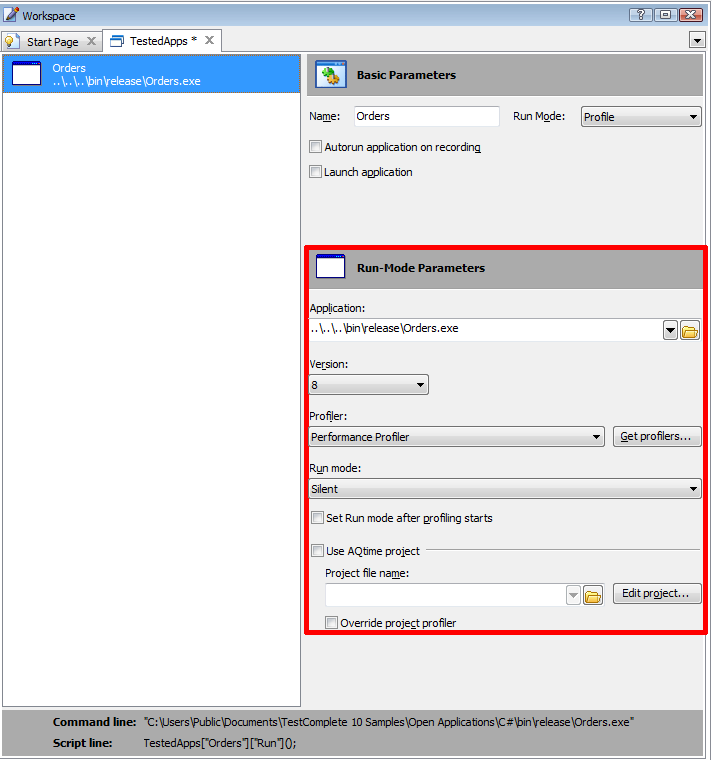Open the Run mode Silent dropdown
712x760 pixels.
pos(505,489)
